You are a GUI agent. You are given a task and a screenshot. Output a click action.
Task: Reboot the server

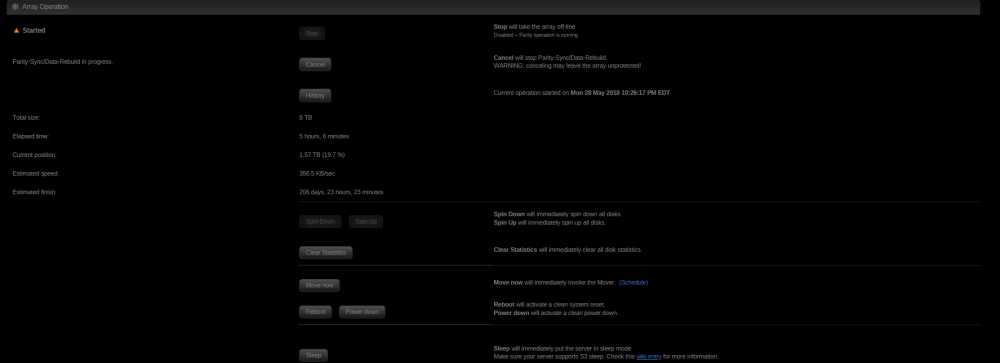(316, 312)
